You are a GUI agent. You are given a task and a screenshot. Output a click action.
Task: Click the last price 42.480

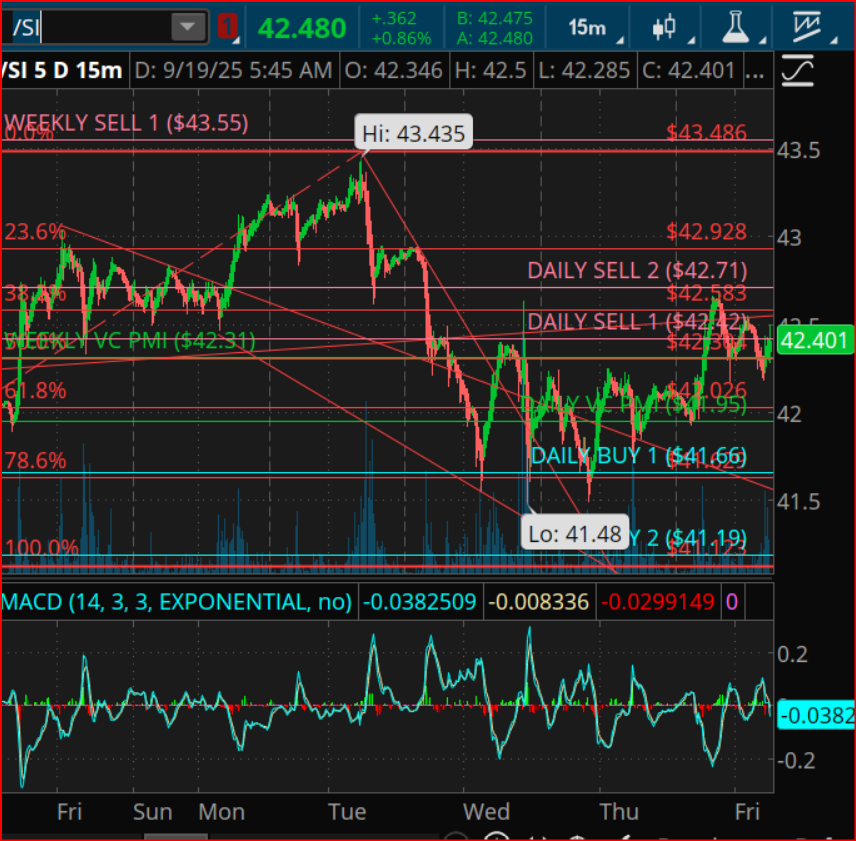point(302,28)
